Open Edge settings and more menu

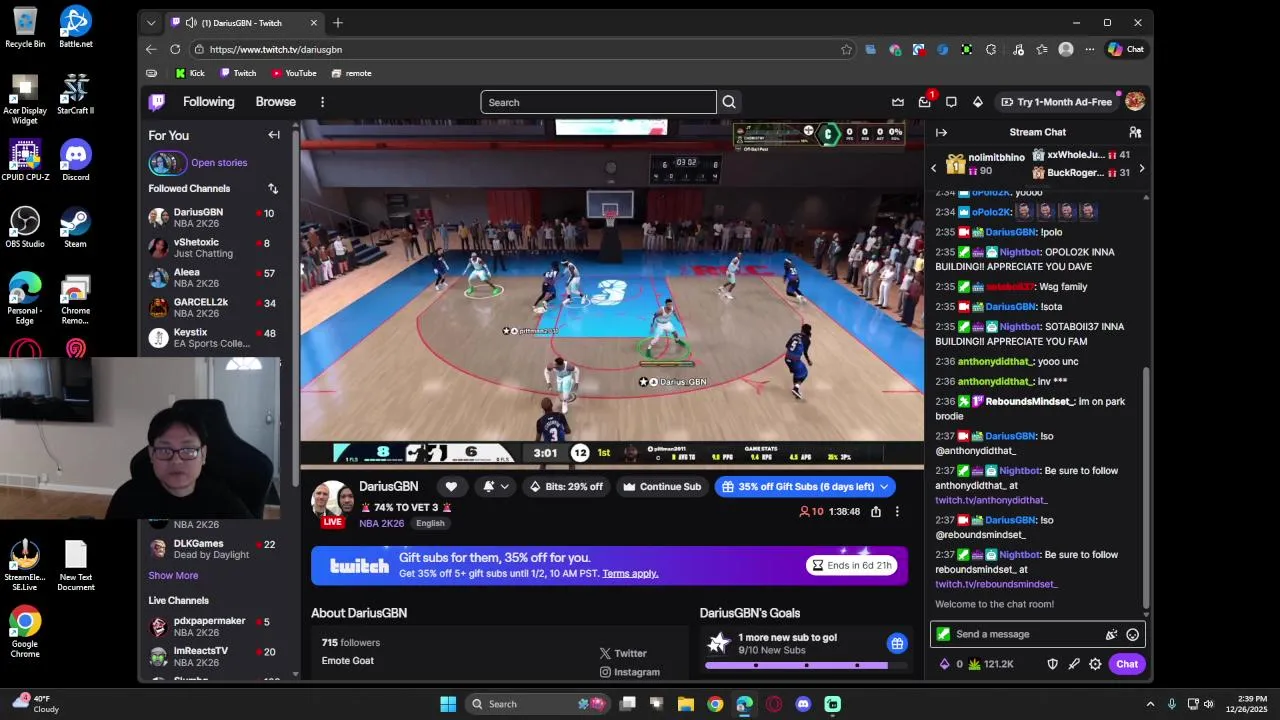(1089, 49)
